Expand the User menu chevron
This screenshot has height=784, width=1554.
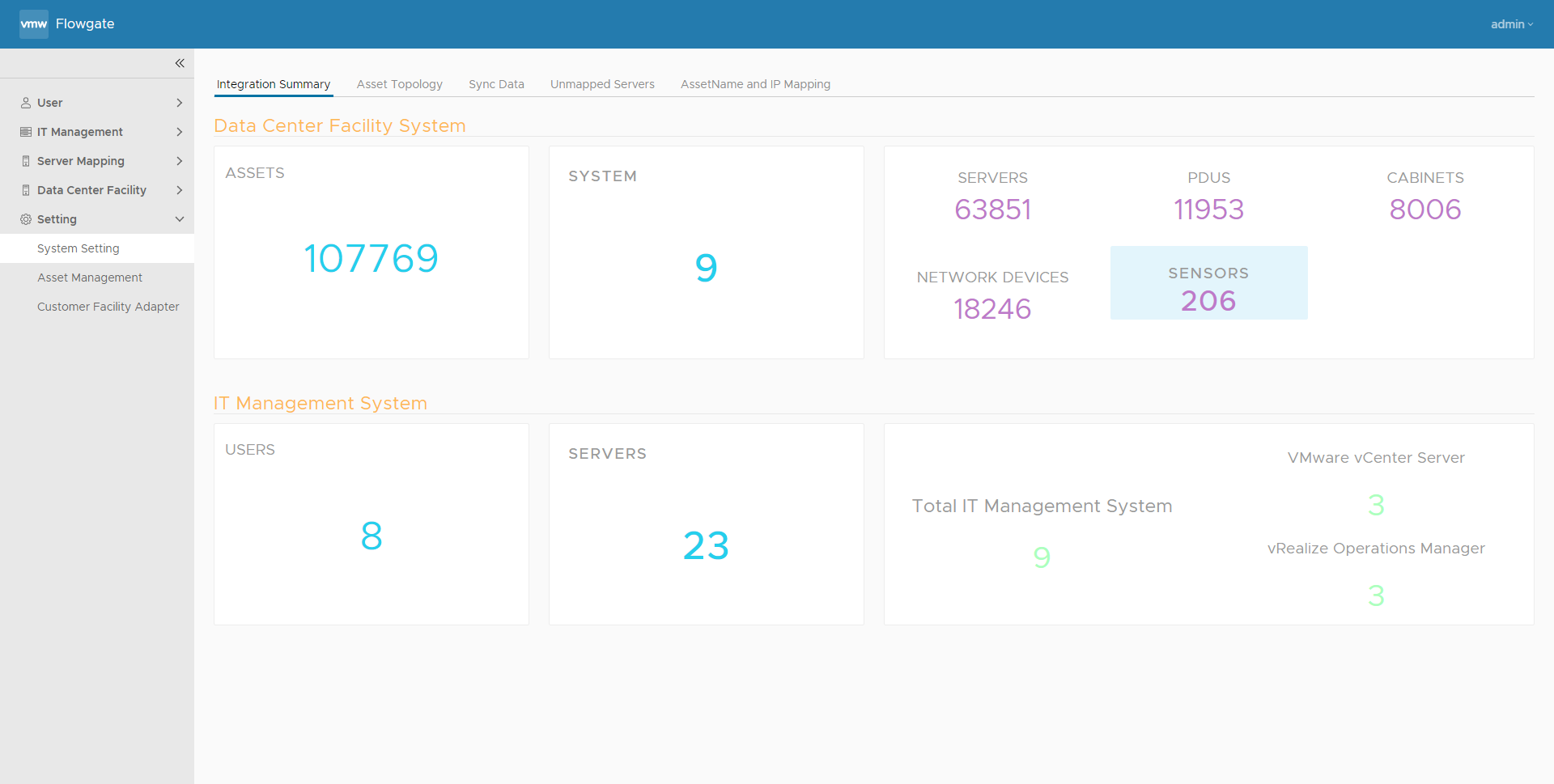point(180,103)
